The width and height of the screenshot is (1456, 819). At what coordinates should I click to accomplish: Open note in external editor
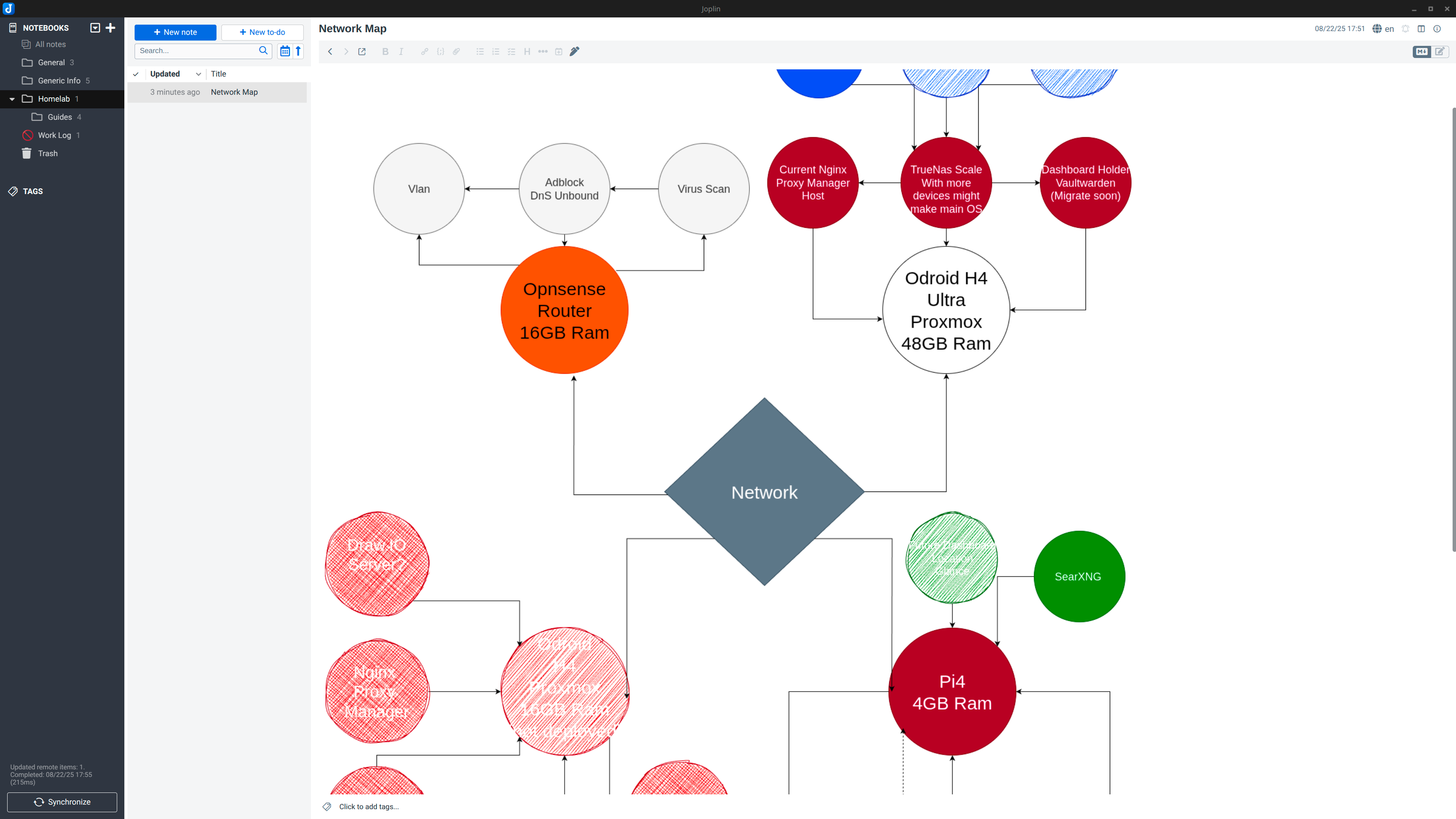[362, 52]
